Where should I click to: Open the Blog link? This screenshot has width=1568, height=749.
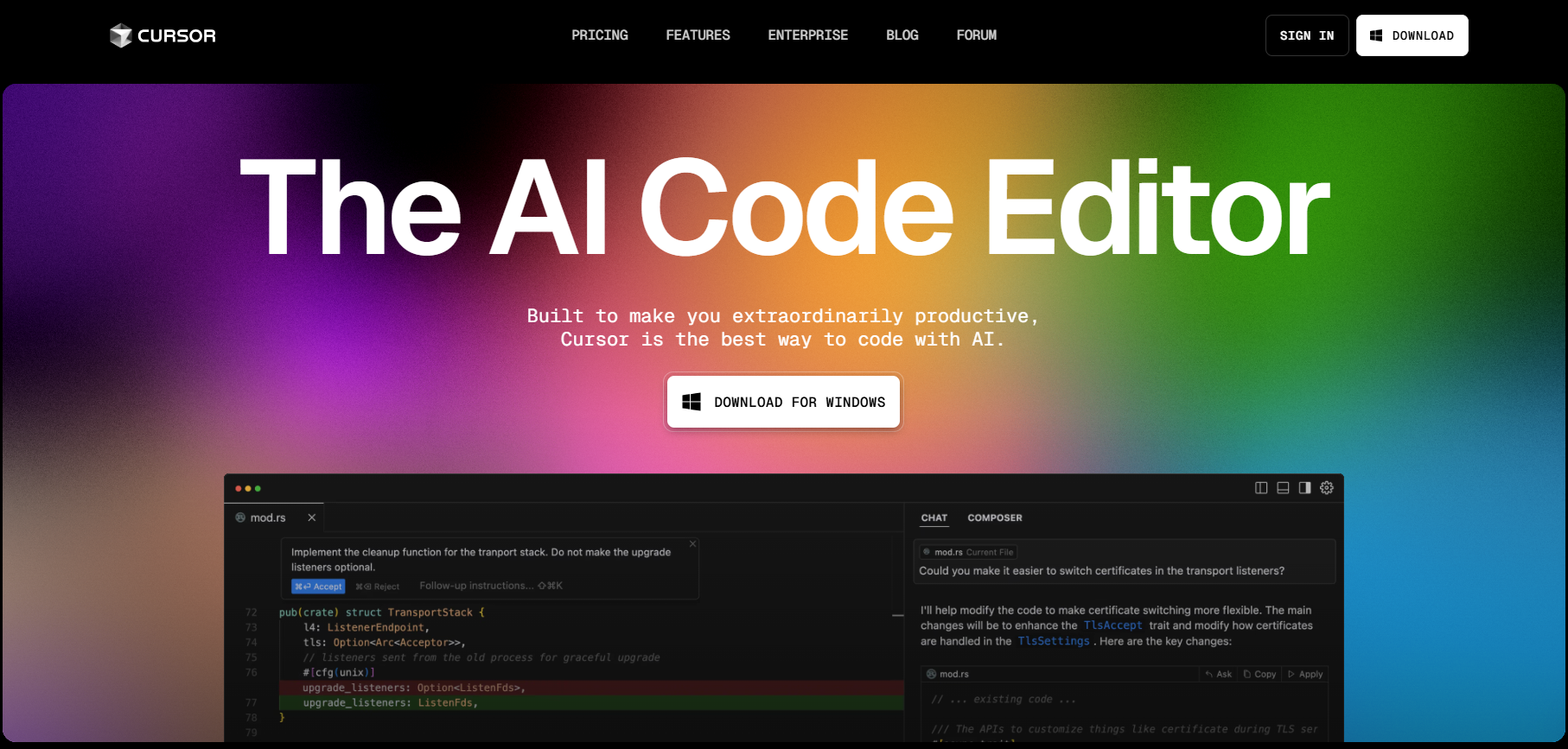pos(902,35)
